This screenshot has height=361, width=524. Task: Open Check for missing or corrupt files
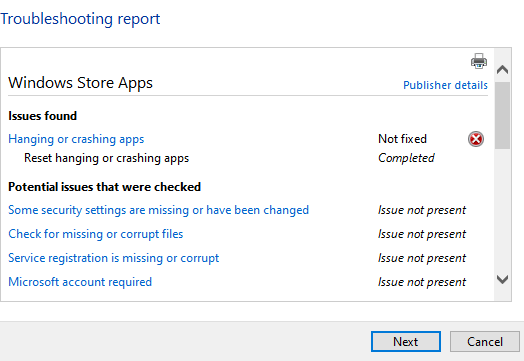pos(96,234)
